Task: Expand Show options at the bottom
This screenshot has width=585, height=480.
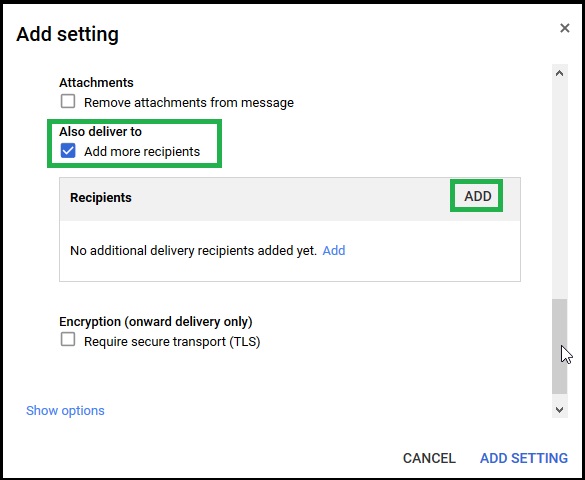Action: pos(65,411)
